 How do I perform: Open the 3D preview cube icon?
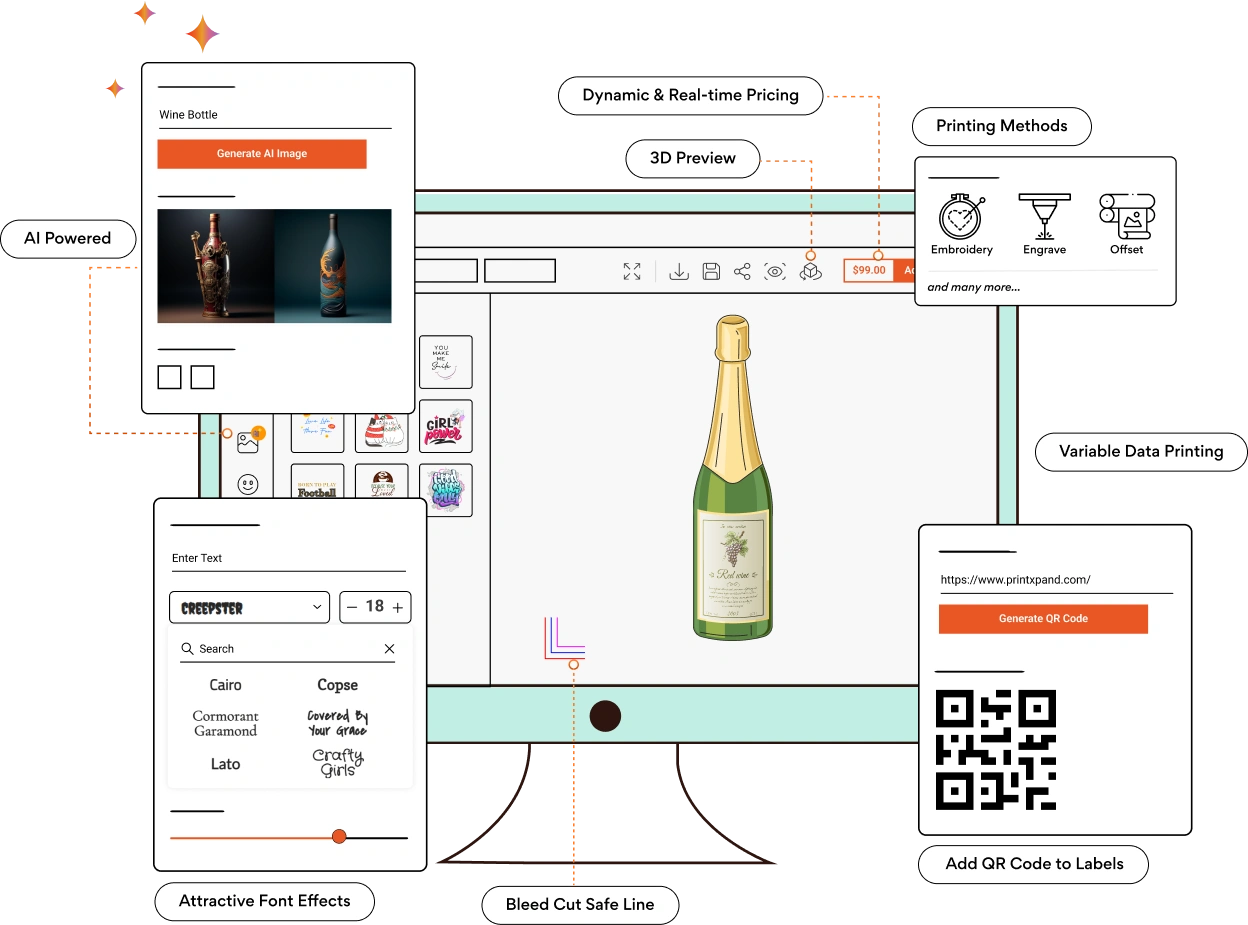[x=810, y=271]
